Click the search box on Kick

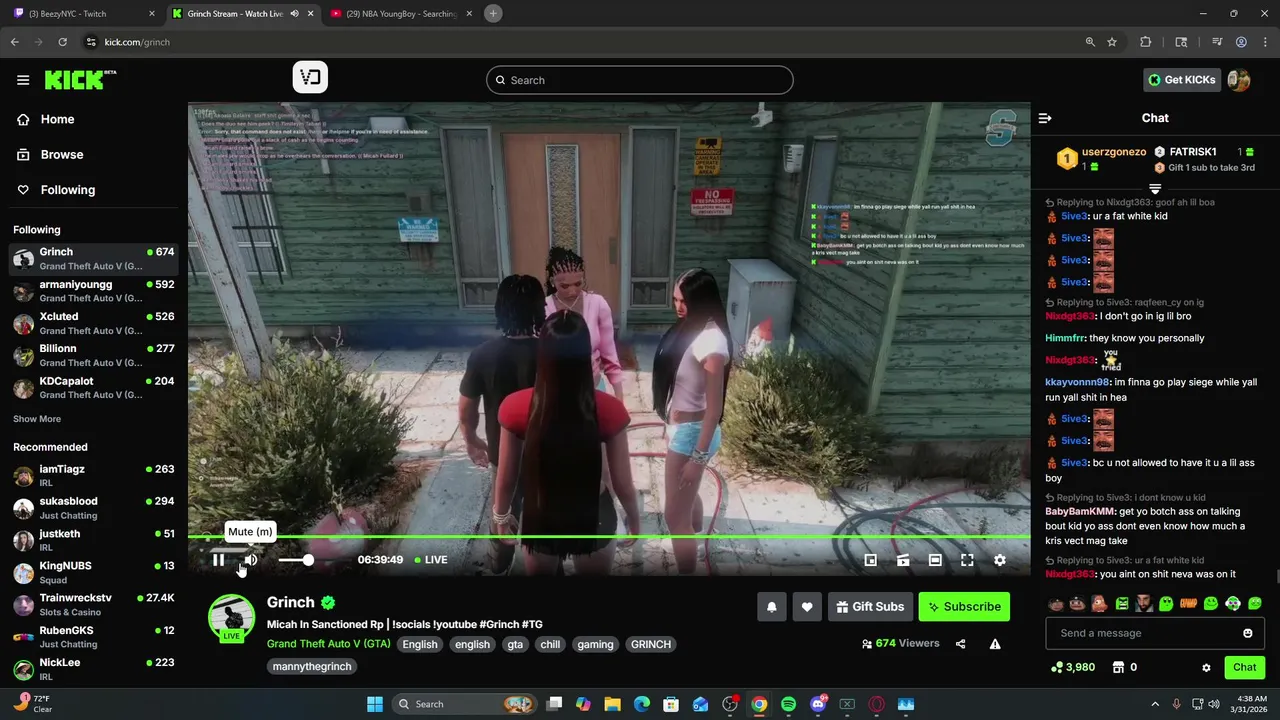640,80
